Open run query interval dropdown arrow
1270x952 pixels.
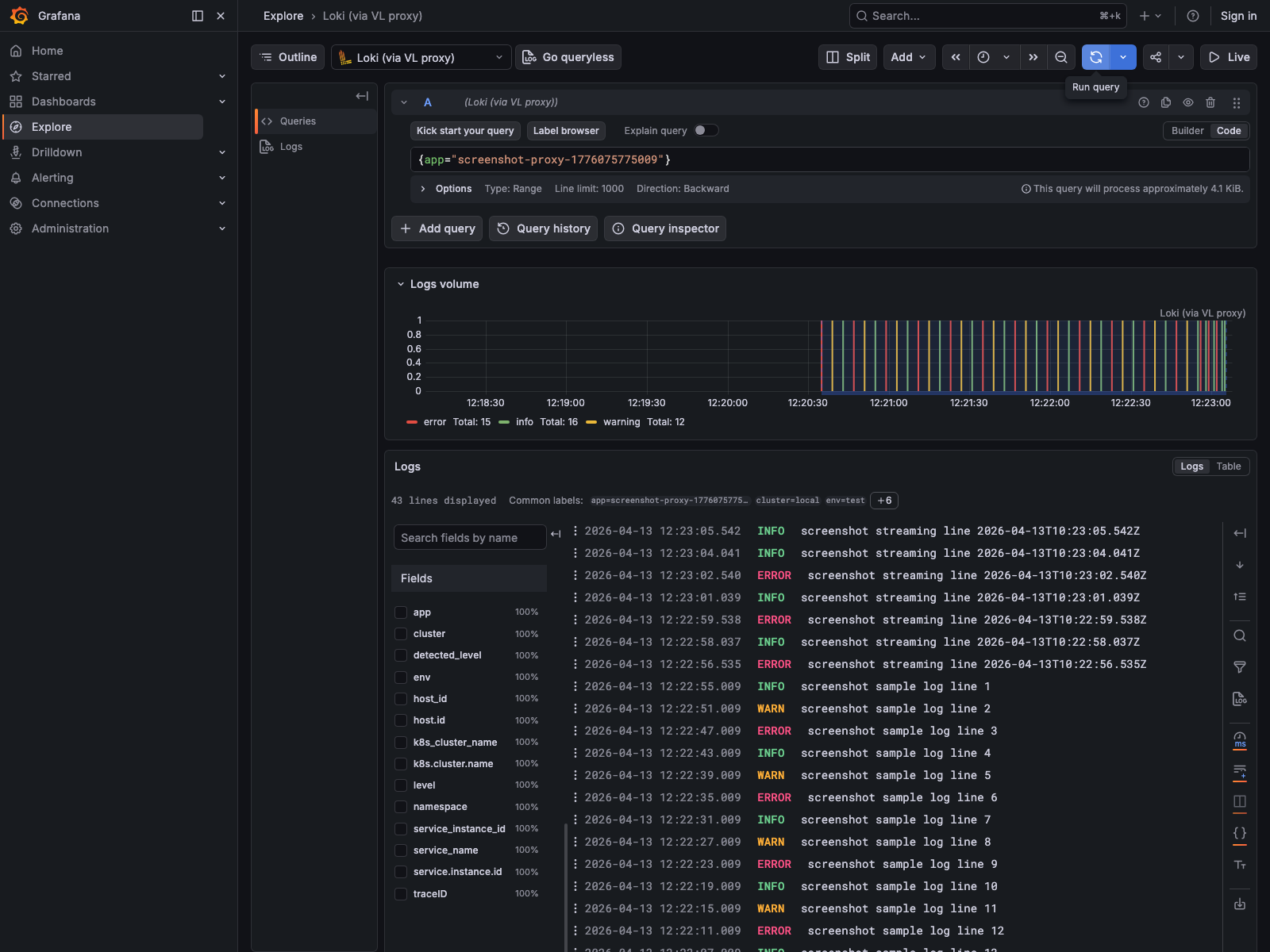[1123, 57]
